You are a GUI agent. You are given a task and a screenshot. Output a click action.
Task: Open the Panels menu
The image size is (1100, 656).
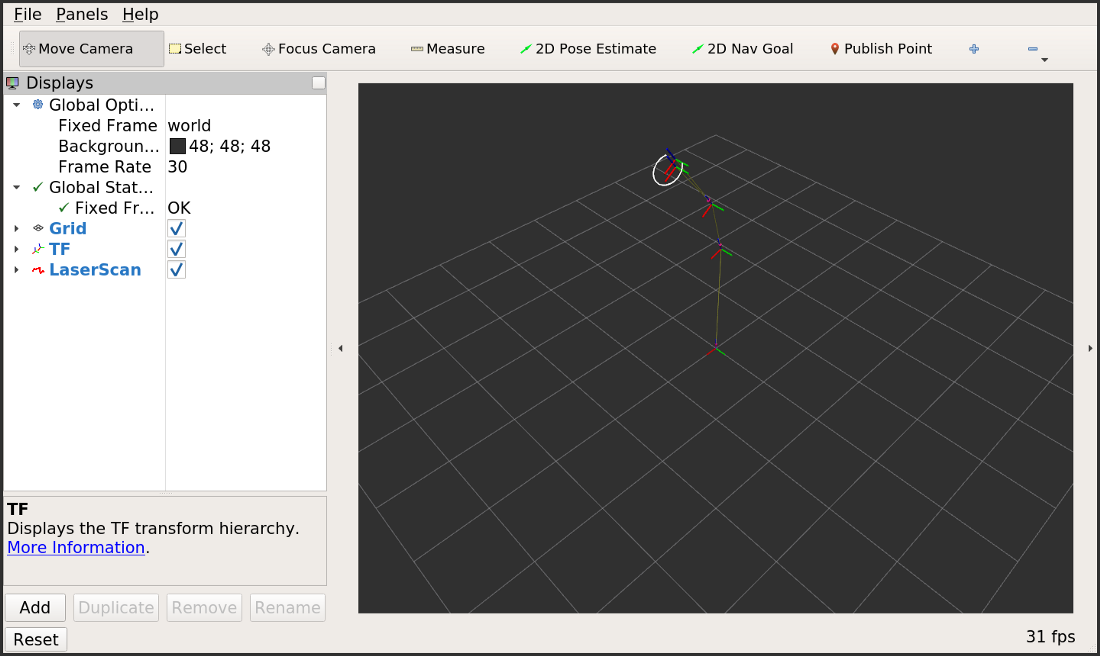click(81, 14)
